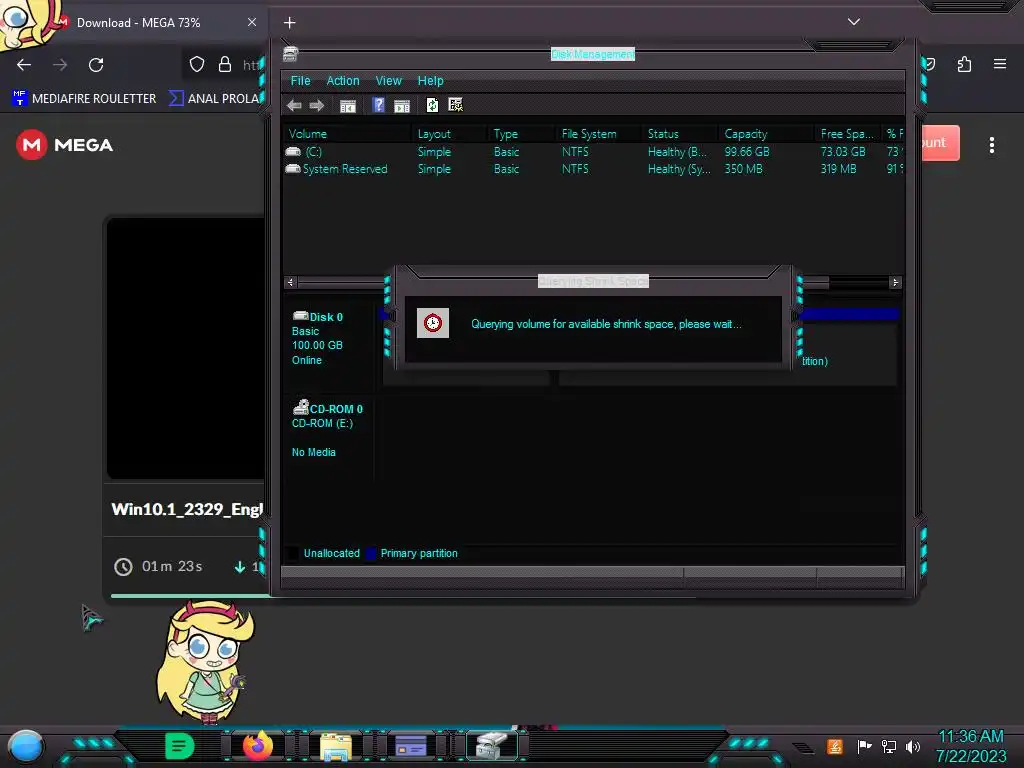The width and height of the screenshot is (1024, 768).
Task: Open the Firefox Extensions puzzle icon
Action: pyautogui.click(x=965, y=64)
